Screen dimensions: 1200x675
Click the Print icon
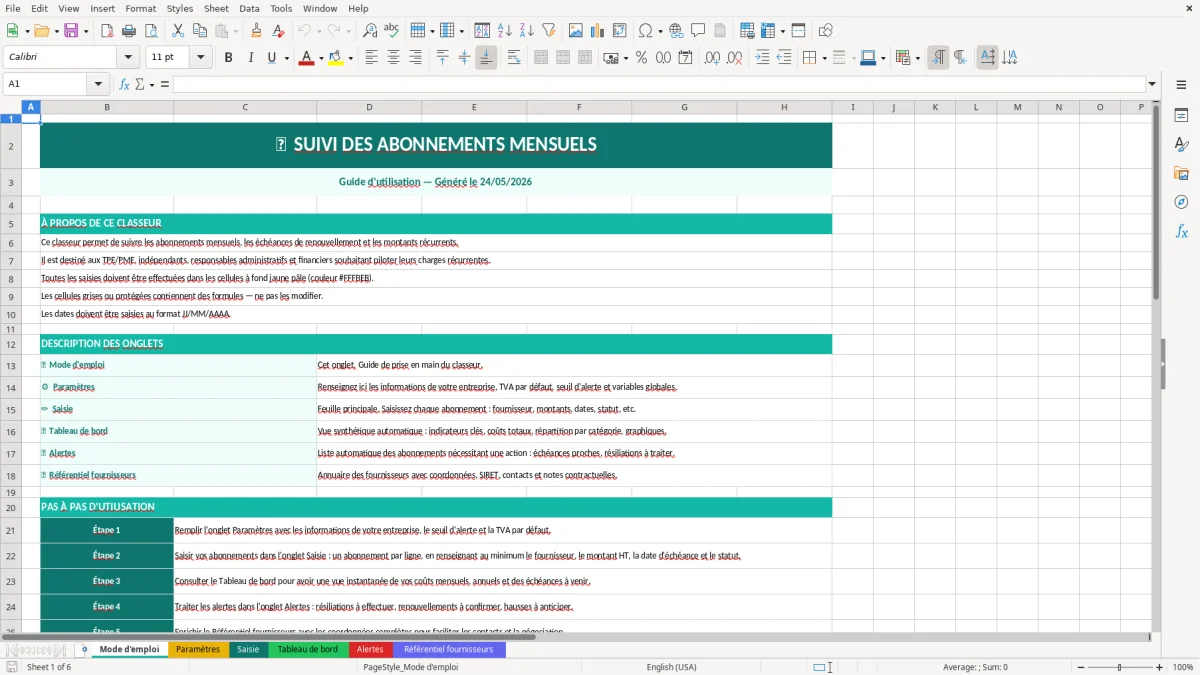click(x=128, y=31)
